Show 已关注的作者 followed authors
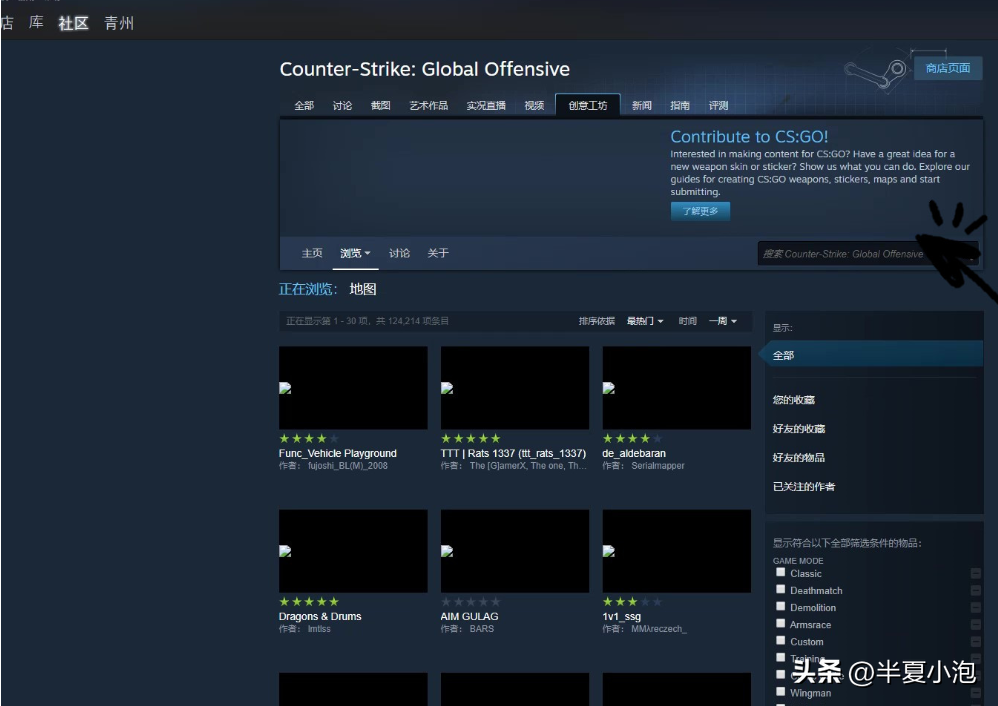998x706 pixels. tap(804, 486)
